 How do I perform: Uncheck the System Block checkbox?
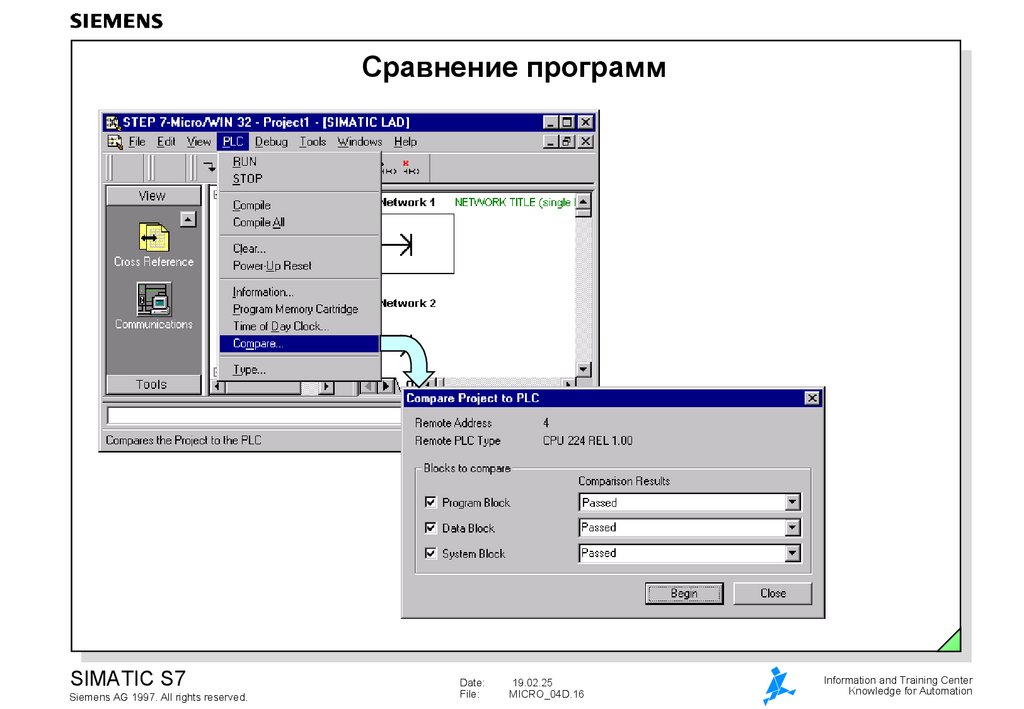click(430, 553)
